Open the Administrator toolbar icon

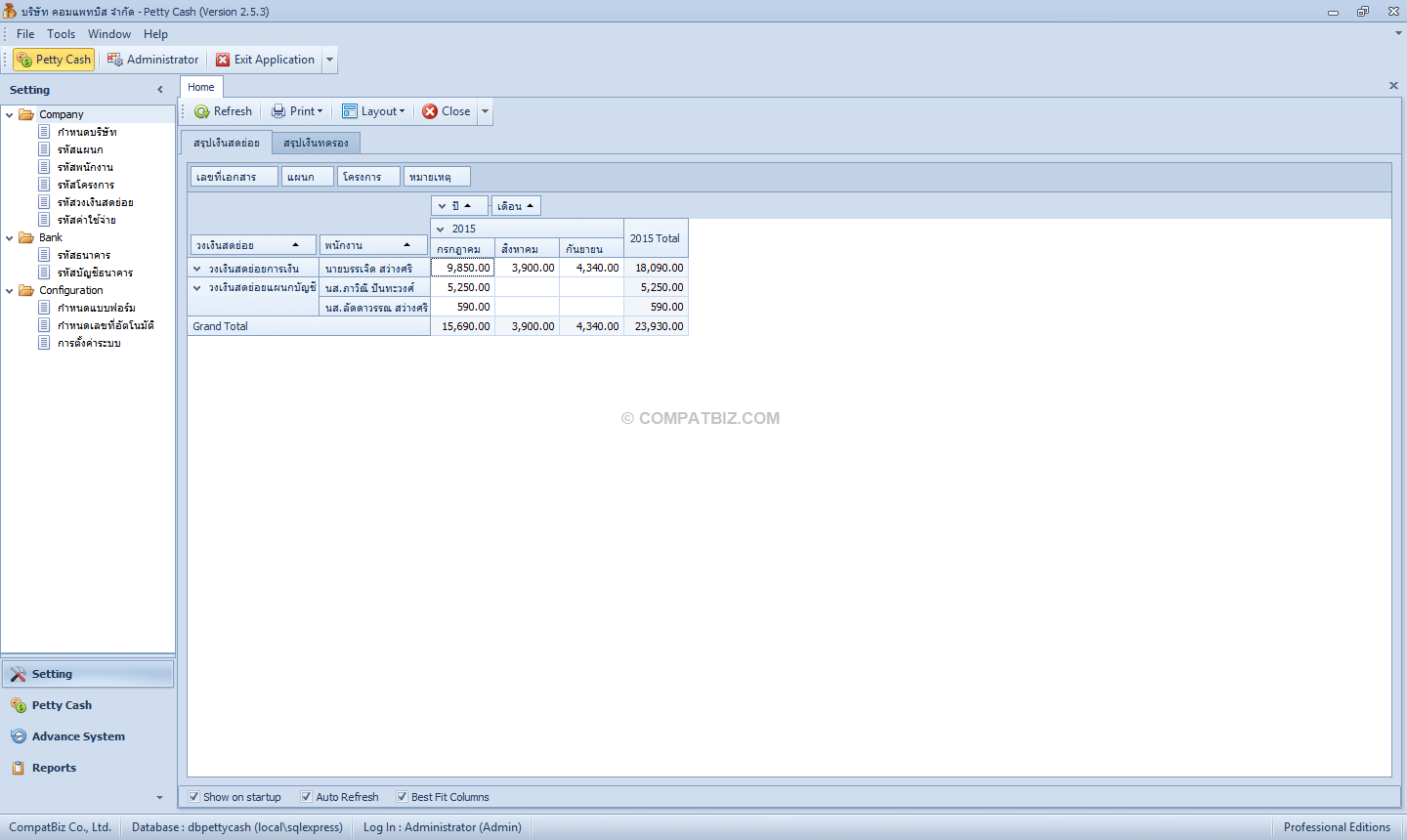tap(115, 60)
